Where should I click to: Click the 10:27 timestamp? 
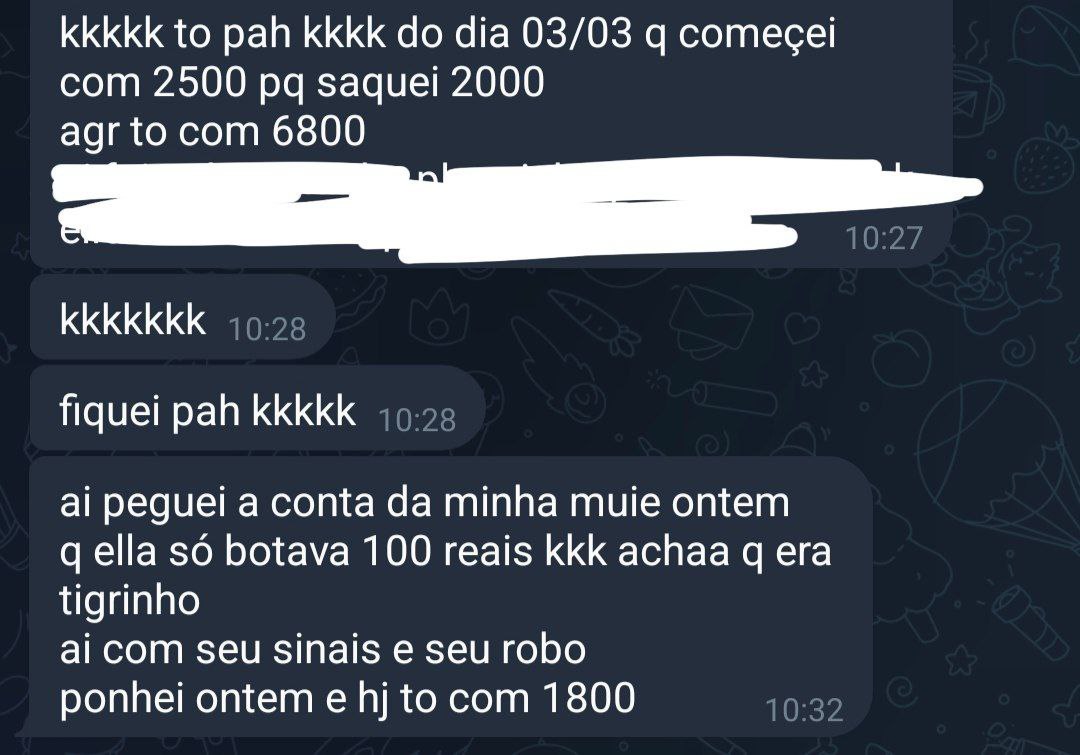tap(883, 238)
